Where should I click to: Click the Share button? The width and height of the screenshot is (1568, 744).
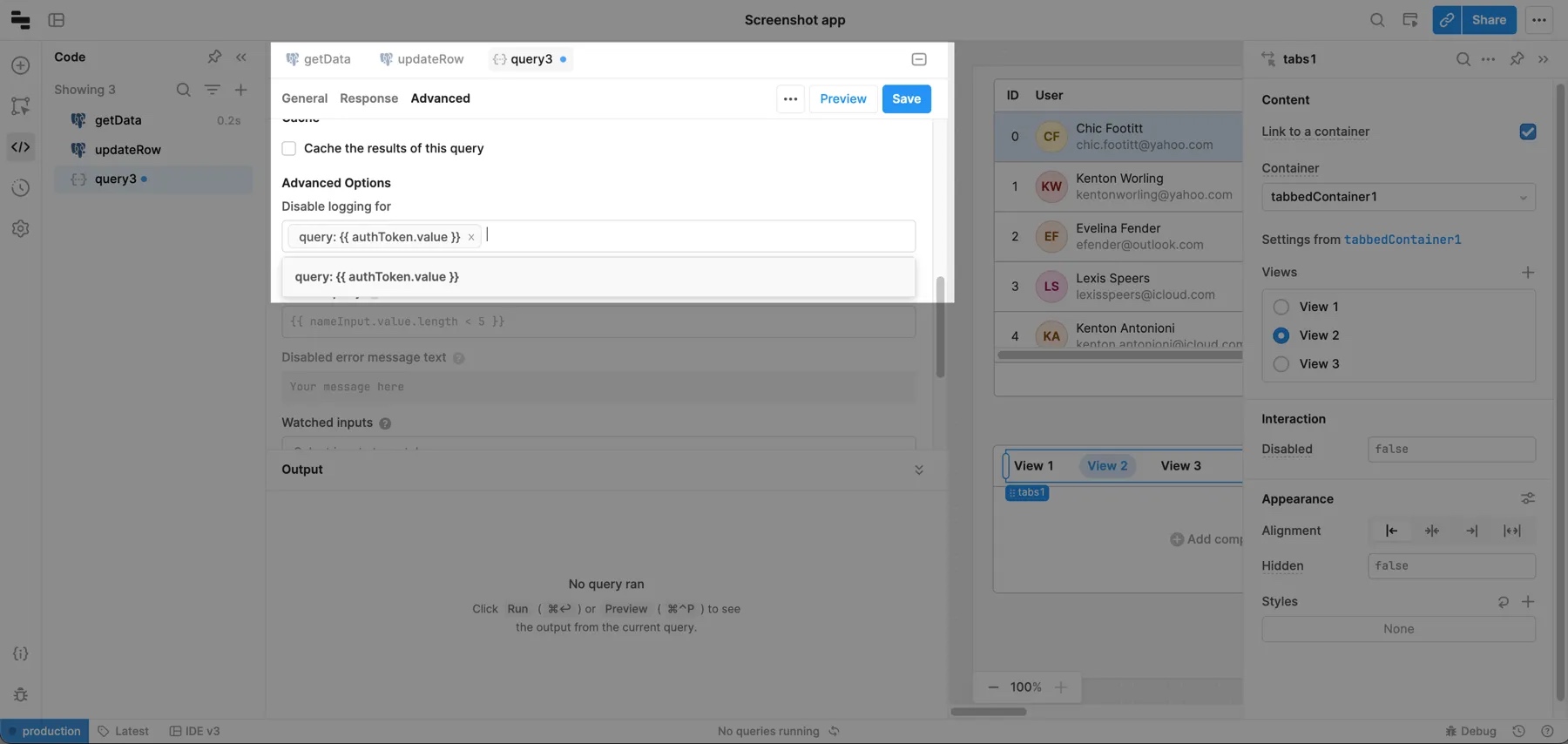tap(1489, 20)
